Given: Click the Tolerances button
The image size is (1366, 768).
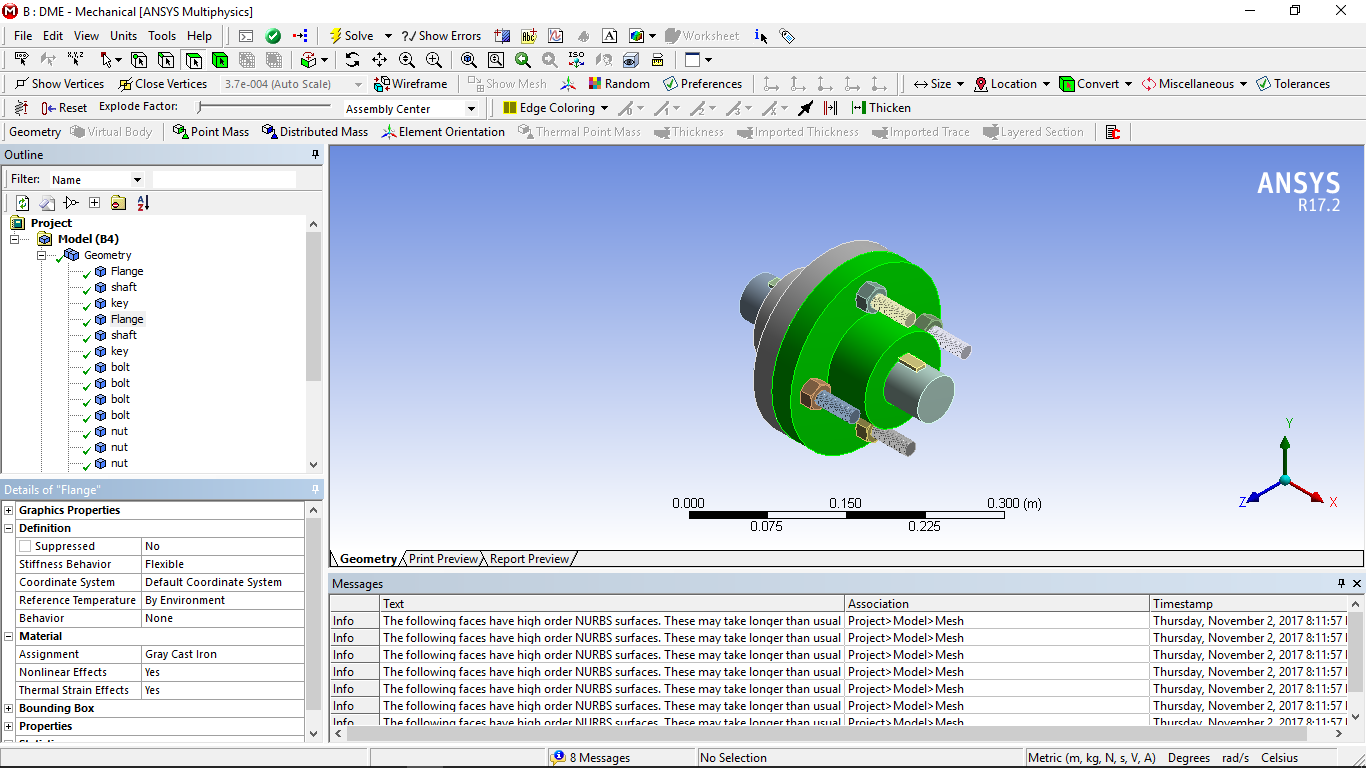Looking at the screenshot, I should pos(1292,84).
